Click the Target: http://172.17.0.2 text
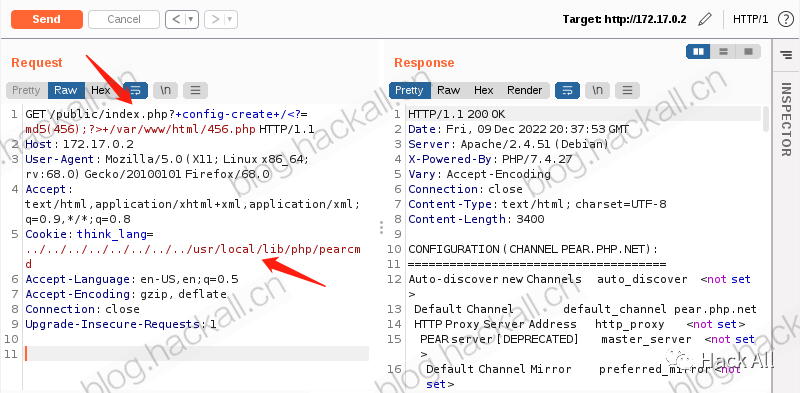The width and height of the screenshot is (800, 393). (624, 19)
